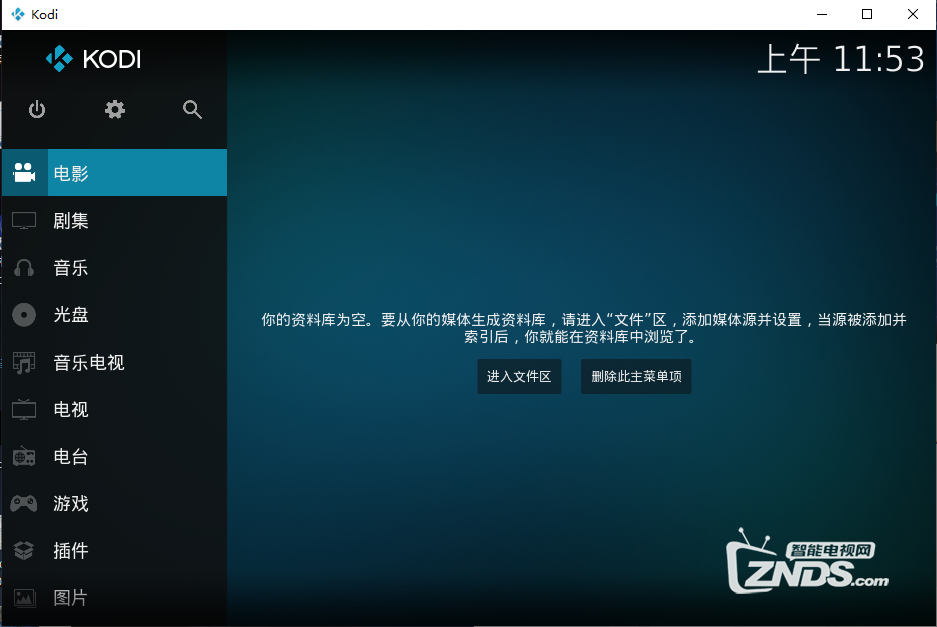Click the search magnifier icon
The width and height of the screenshot is (937, 627).
point(192,110)
